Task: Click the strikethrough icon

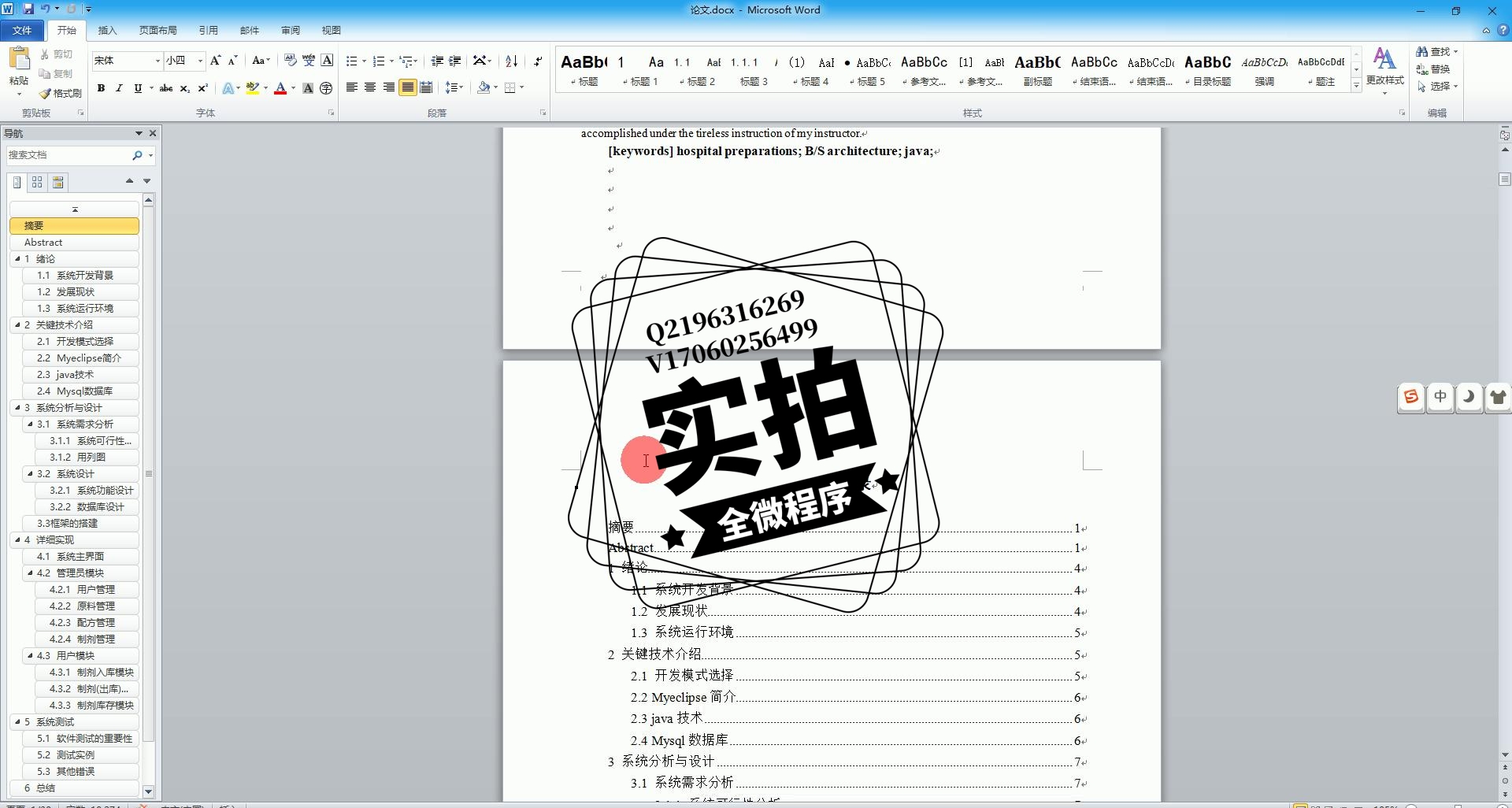Action: 165,88
